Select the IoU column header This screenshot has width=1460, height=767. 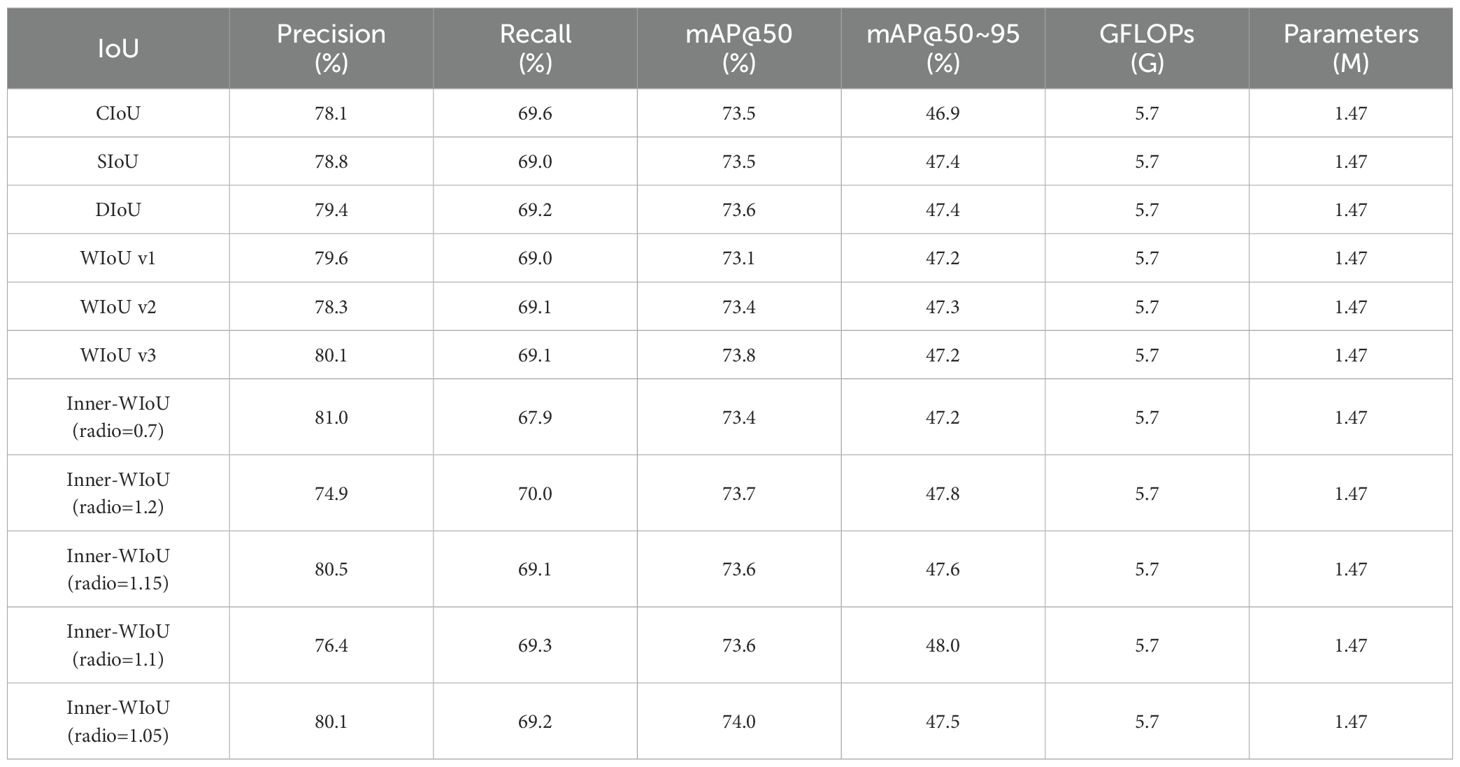[x=118, y=48]
